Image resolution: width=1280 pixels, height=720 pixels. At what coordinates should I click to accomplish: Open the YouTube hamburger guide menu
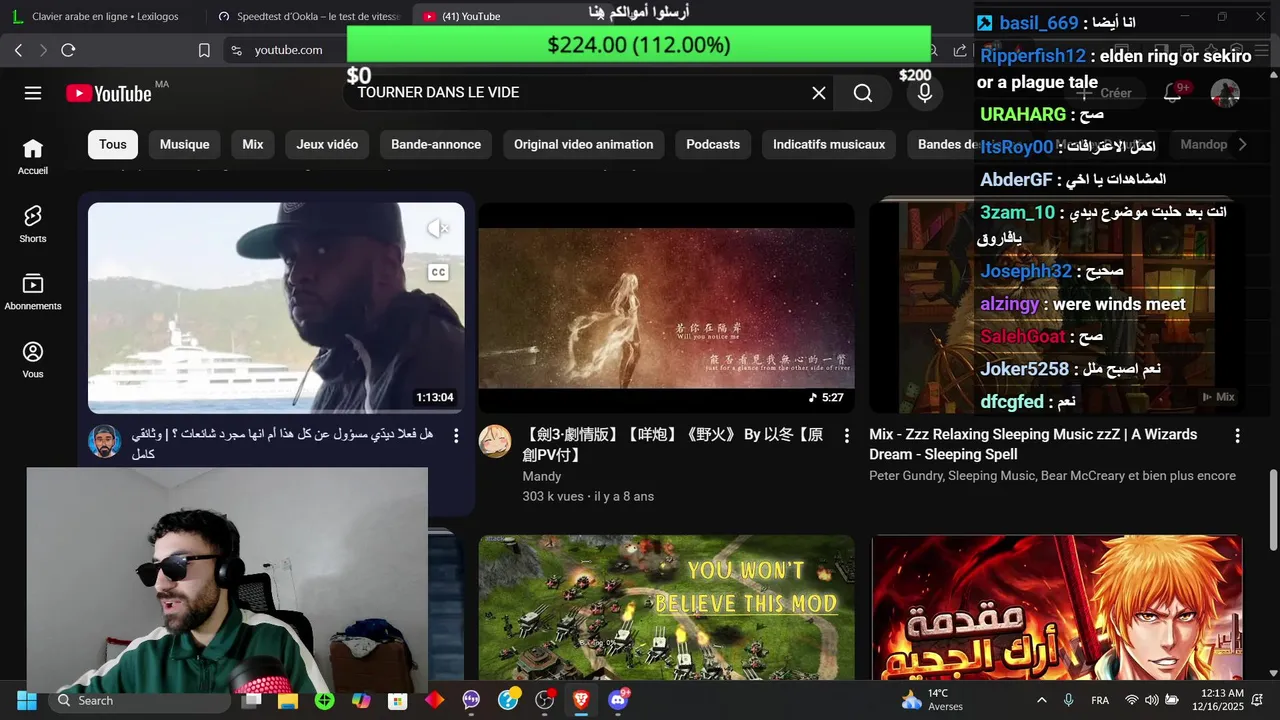coord(33,93)
